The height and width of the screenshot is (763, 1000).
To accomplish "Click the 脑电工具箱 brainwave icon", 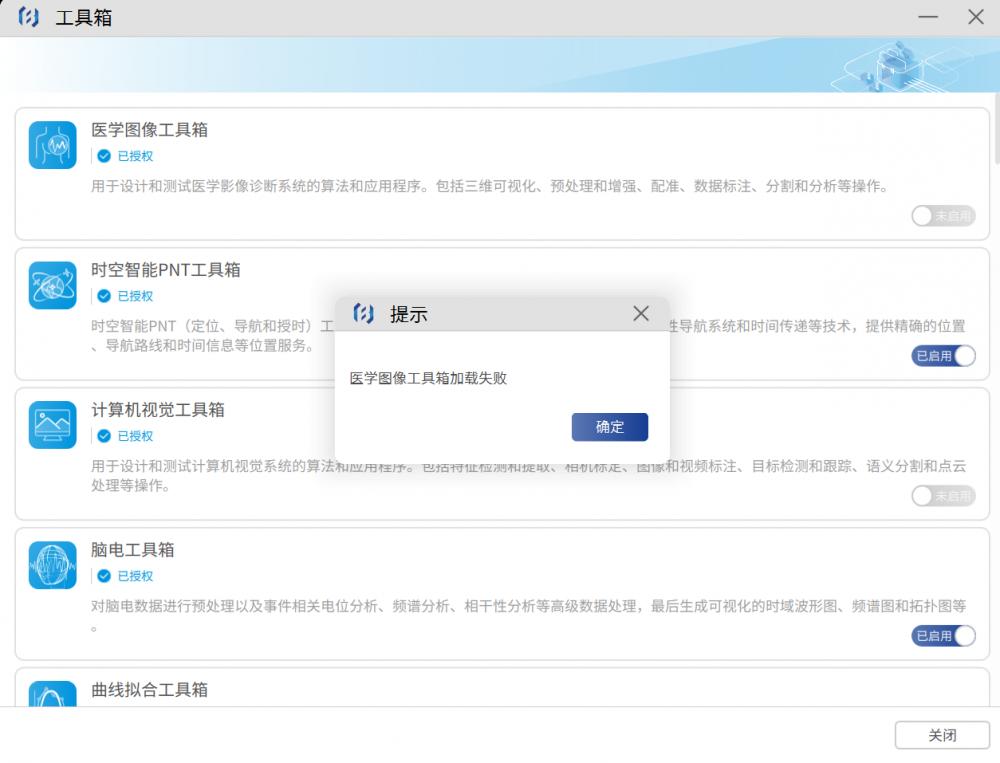I will (x=52, y=565).
